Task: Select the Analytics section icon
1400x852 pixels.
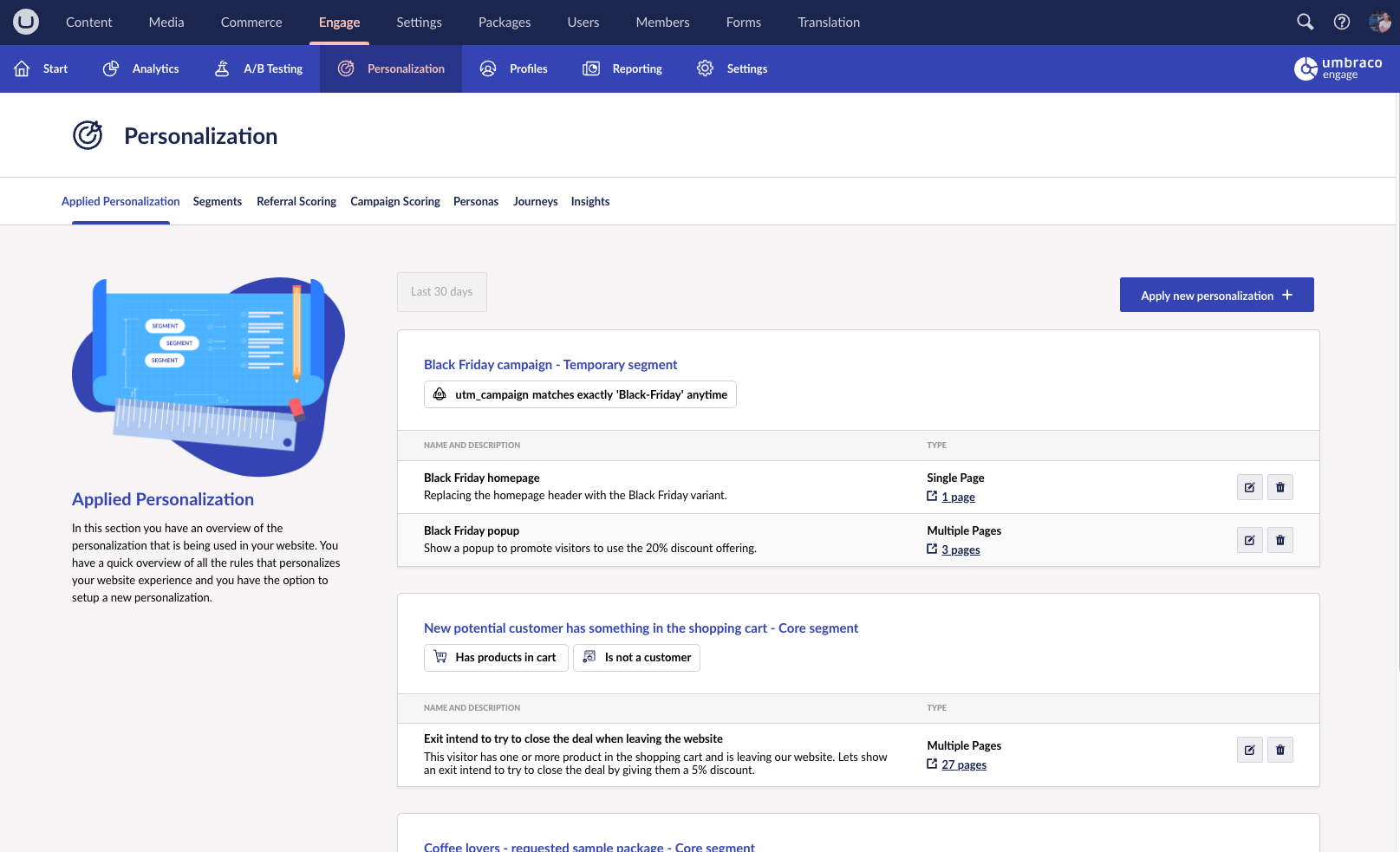Action: pyautogui.click(x=110, y=68)
